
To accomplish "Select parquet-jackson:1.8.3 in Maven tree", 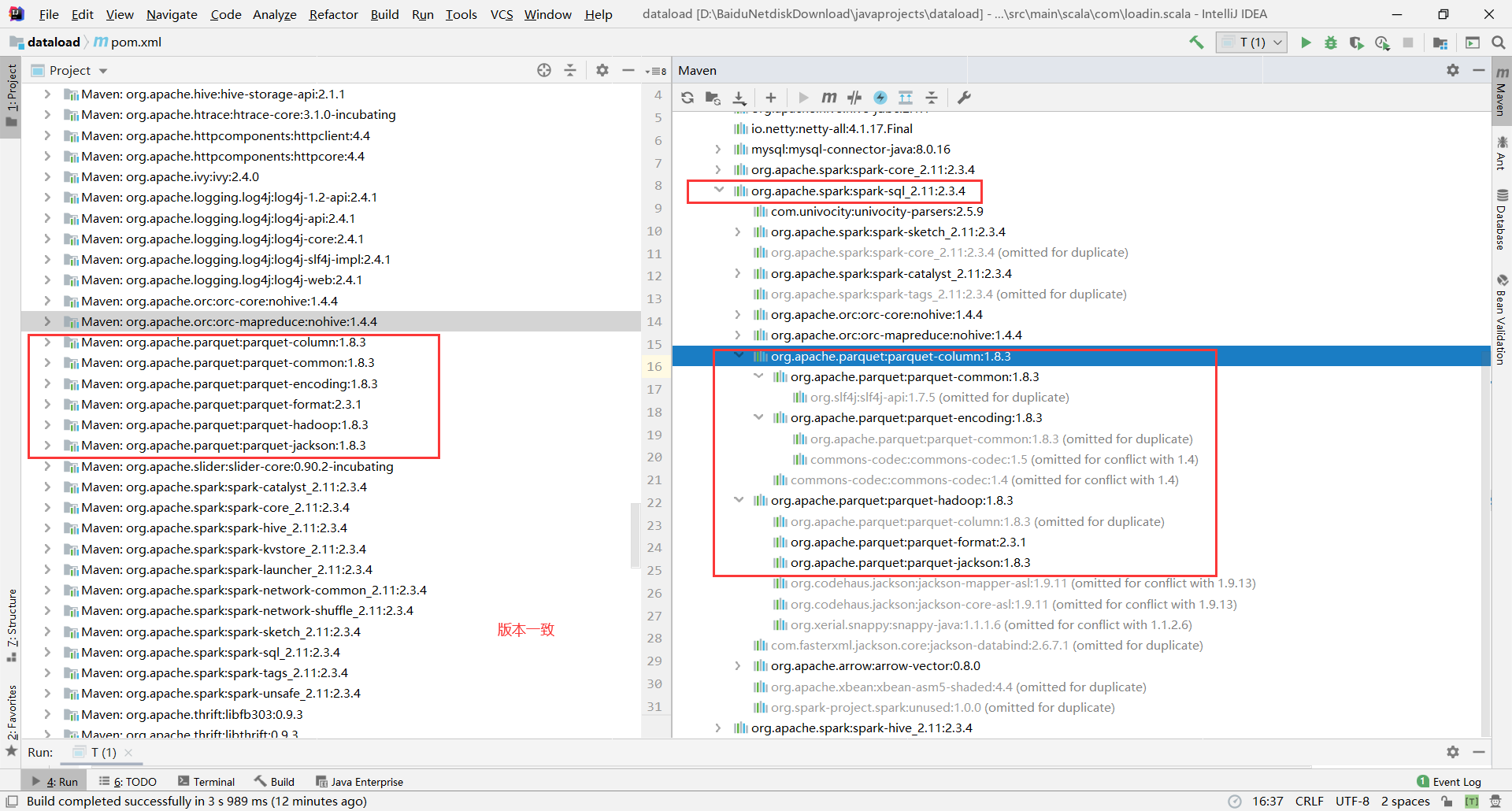I will [910, 562].
